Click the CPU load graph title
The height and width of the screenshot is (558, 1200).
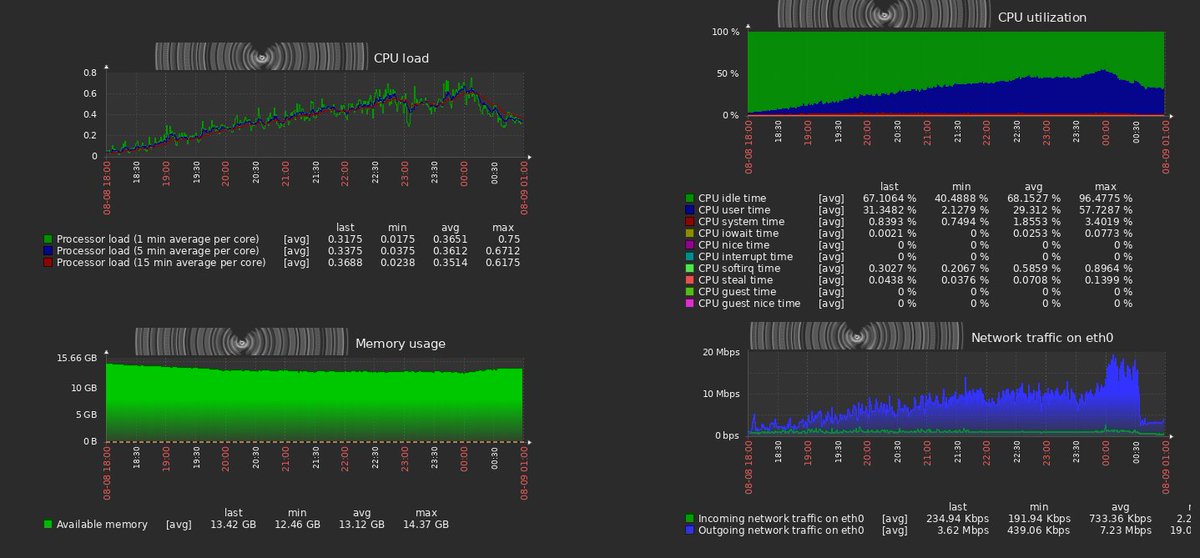401,58
